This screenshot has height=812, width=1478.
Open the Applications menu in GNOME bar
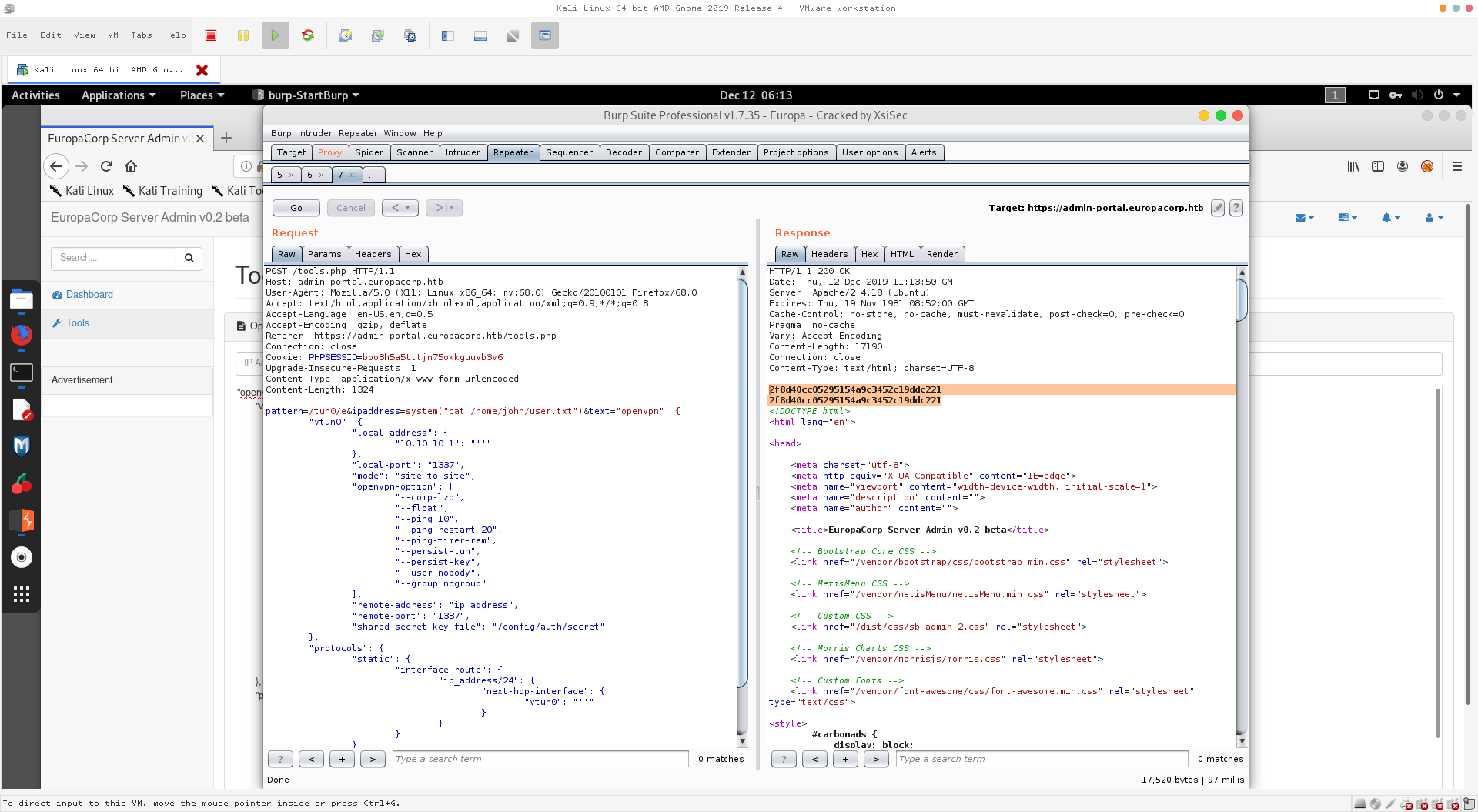[x=119, y=95]
